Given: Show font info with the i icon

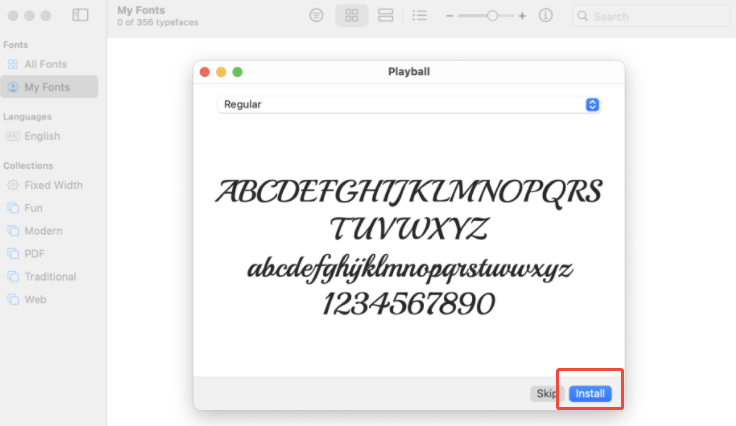Looking at the screenshot, I should click(545, 15).
